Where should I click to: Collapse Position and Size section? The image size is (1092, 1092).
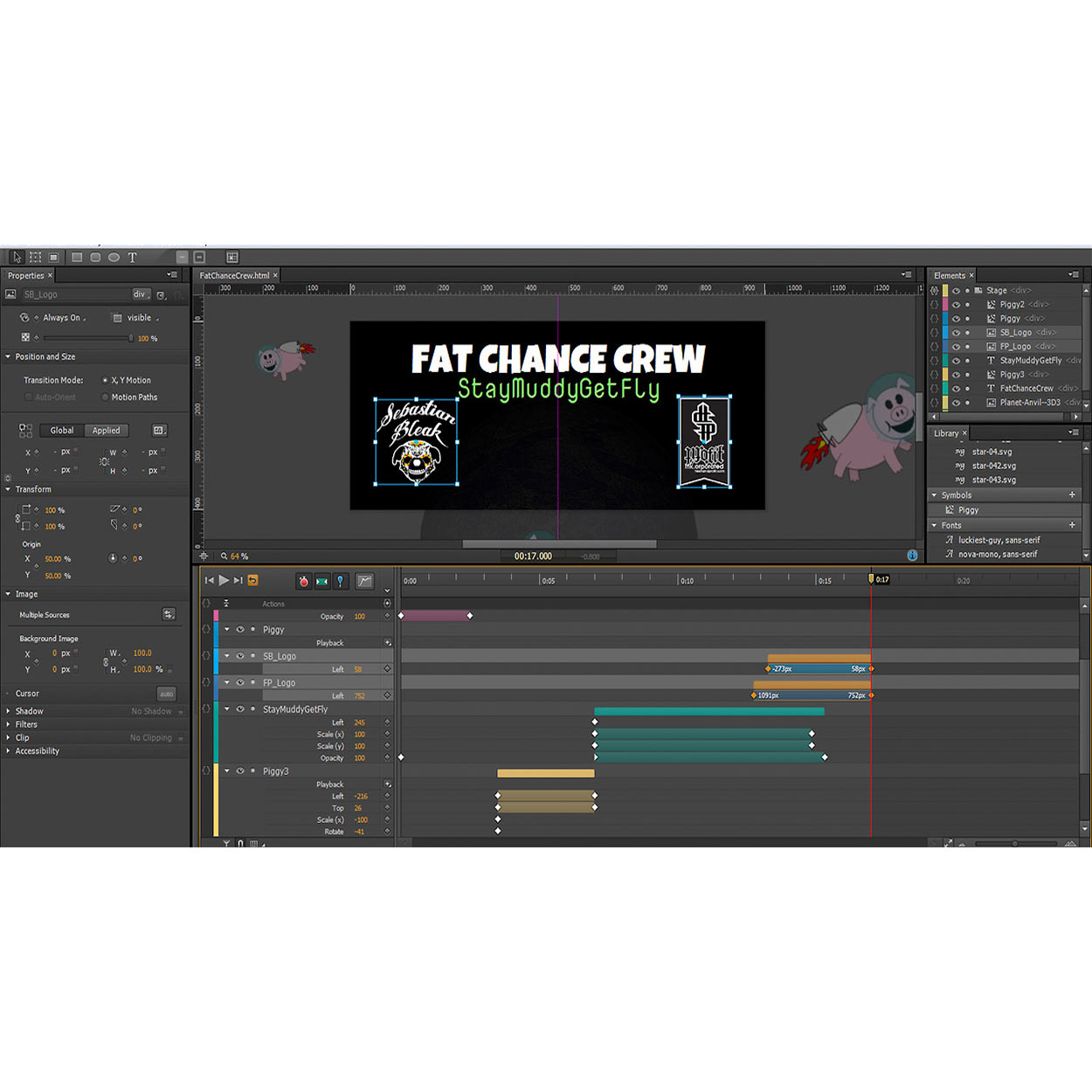[x=8, y=356]
